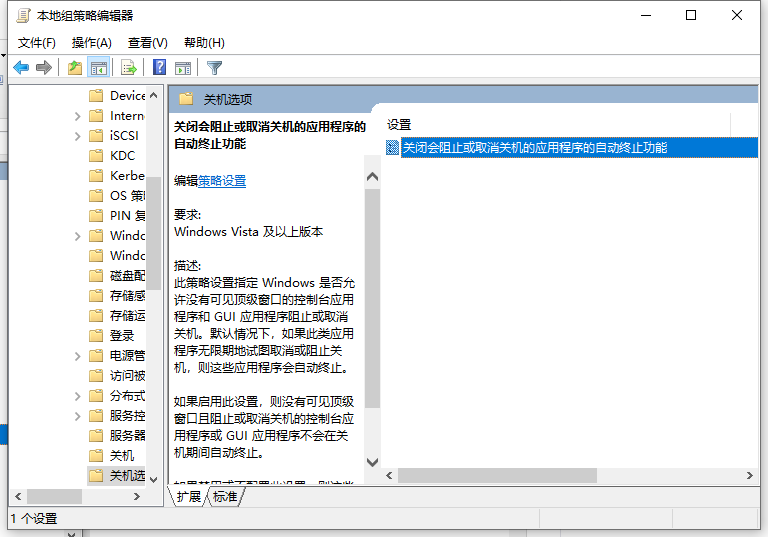Screen dimensions: 768x537
Task: Open the 文件(F) menu
Action: (37, 43)
